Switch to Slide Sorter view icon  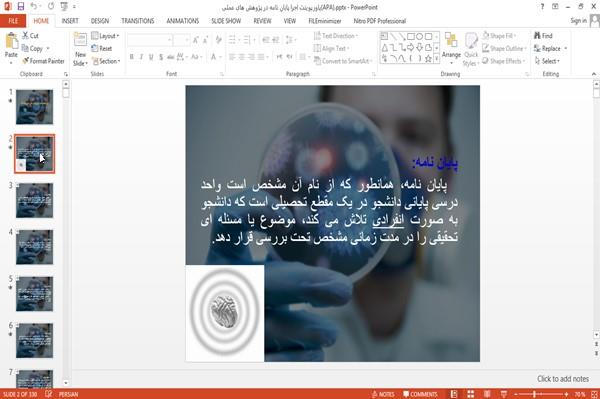471,394
